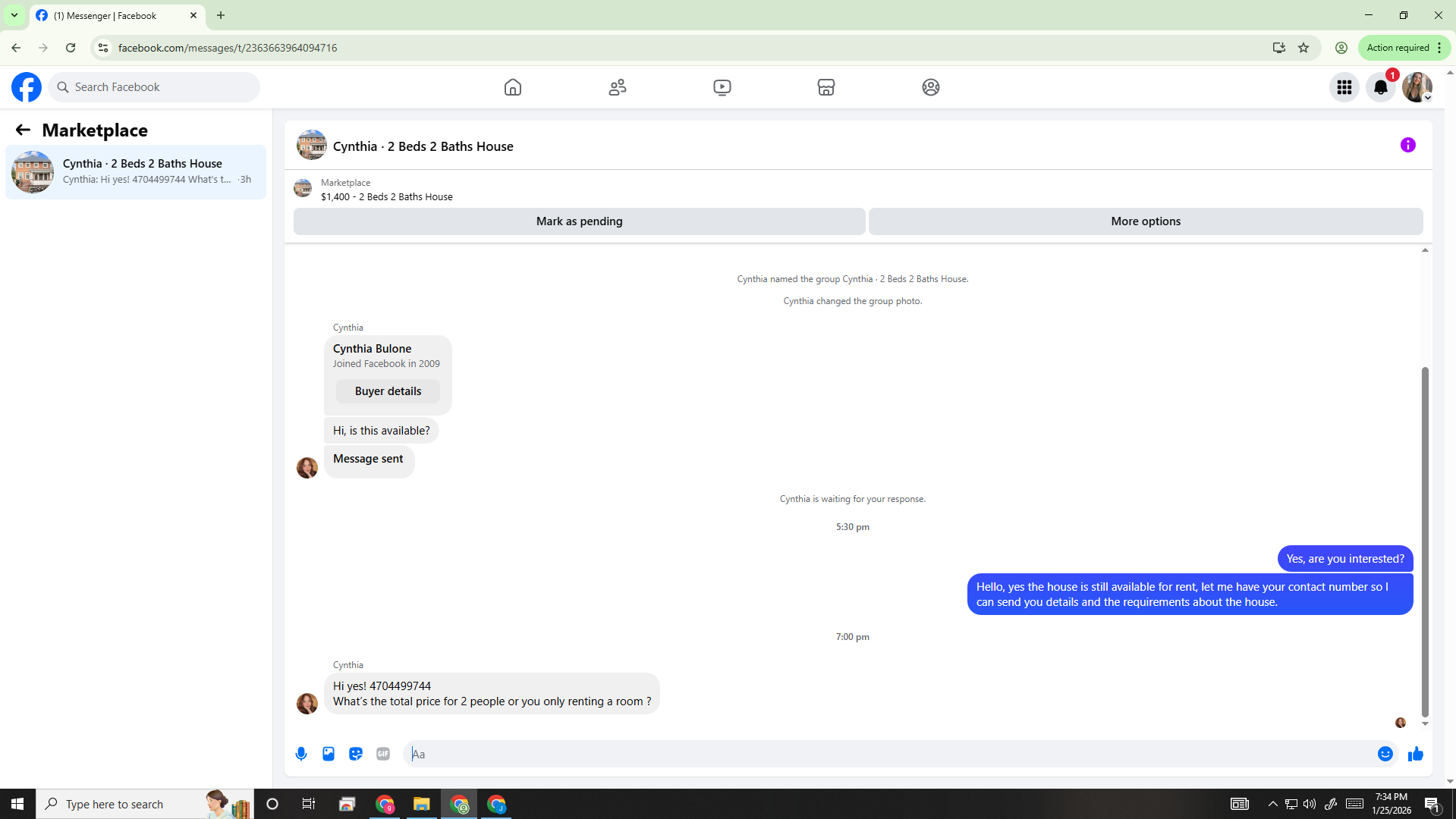Focus the Aa message input field
The image size is (1456, 819).
click(x=889, y=754)
